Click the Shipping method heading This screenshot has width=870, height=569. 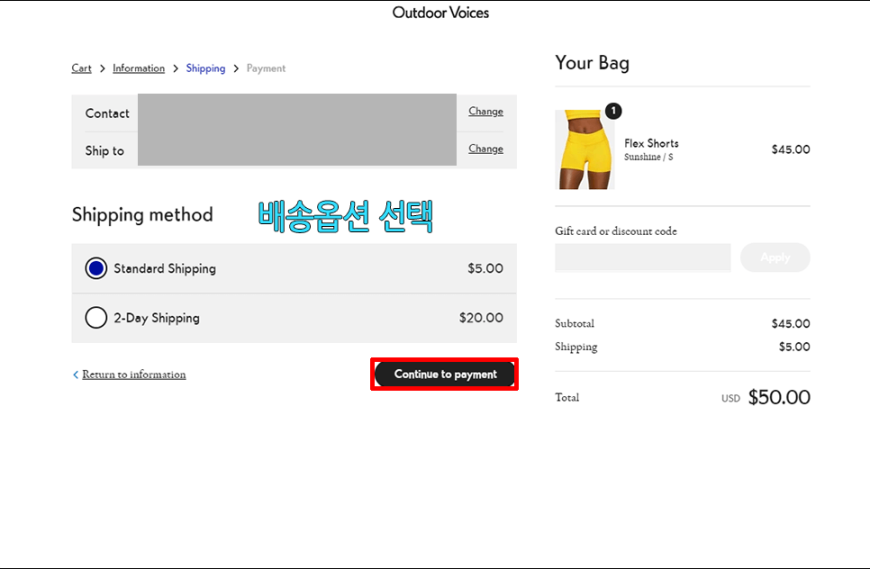[142, 215]
